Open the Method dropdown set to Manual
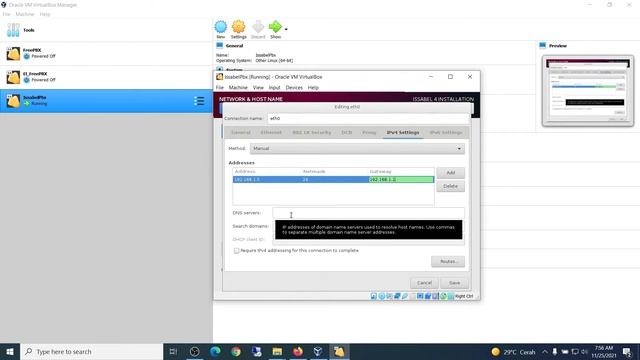The height and width of the screenshot is (360, 640). click(x=357, y=149)
